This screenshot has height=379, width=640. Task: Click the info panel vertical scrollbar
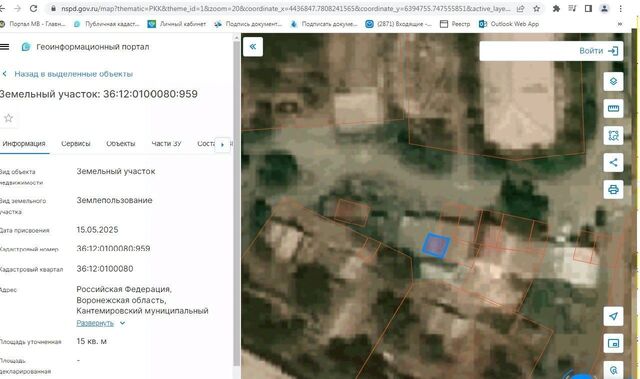click(236, 203)
